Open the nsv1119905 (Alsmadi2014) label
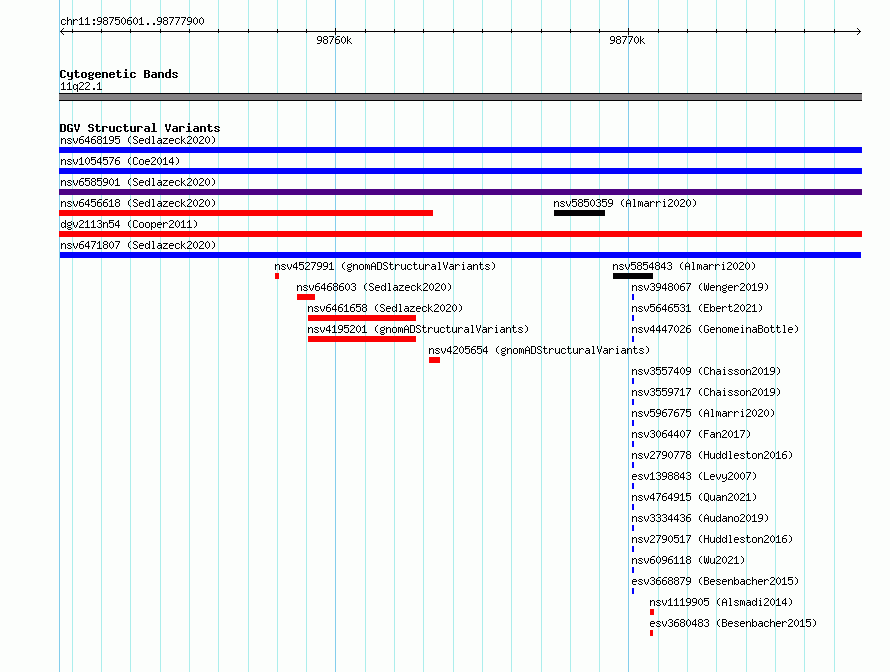Screen dimensions: 890x672 (721, 602)
